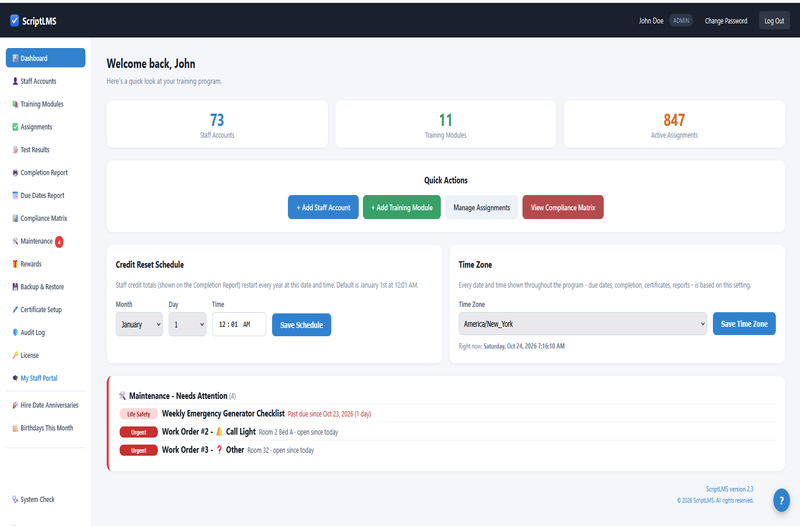800x526 pixels.
Task: Click the ScriptLMS version 2.3 link
Action: click(729, 489)
